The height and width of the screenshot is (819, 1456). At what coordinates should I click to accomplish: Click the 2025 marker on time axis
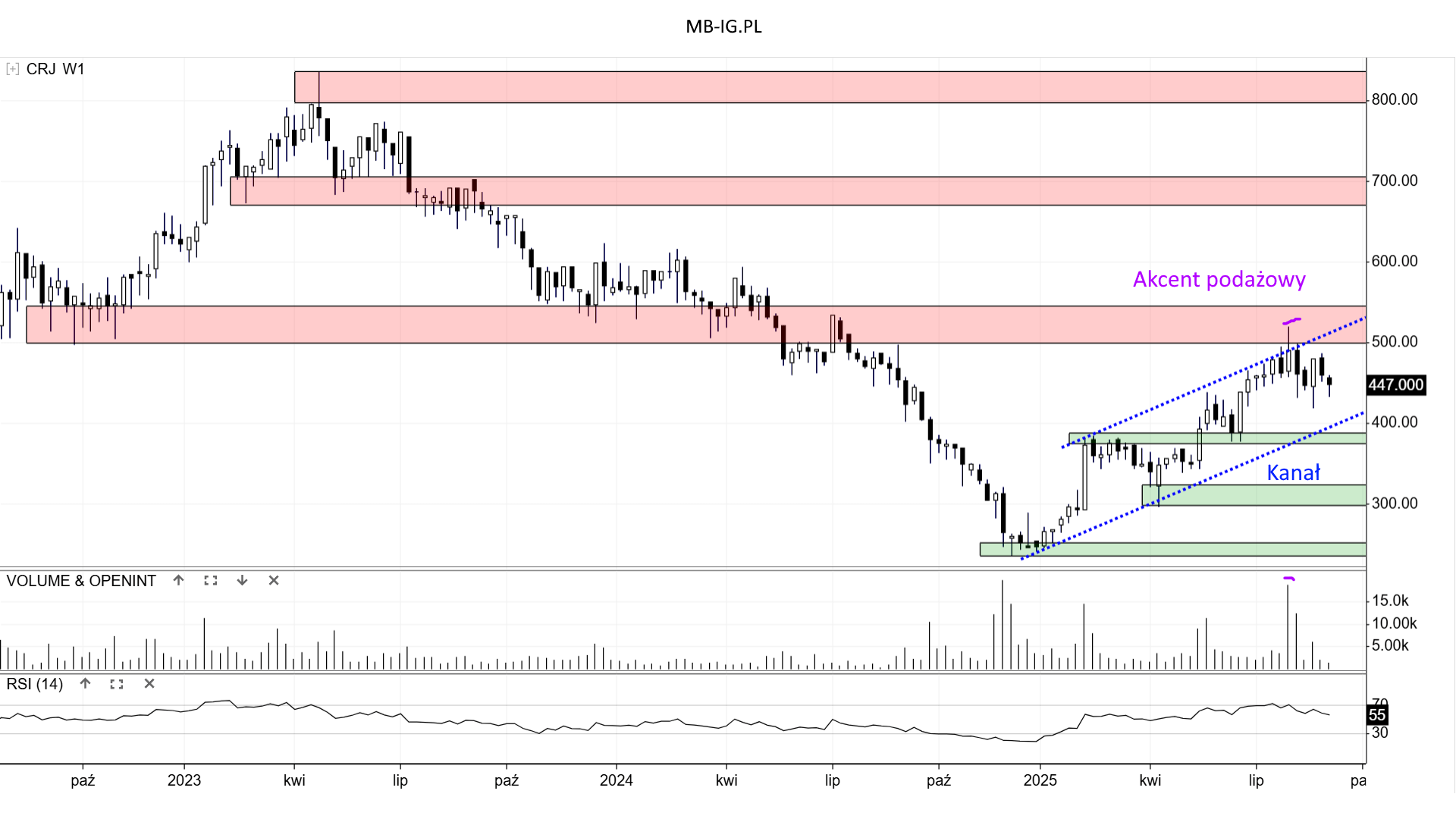(x=1040, y=780)
